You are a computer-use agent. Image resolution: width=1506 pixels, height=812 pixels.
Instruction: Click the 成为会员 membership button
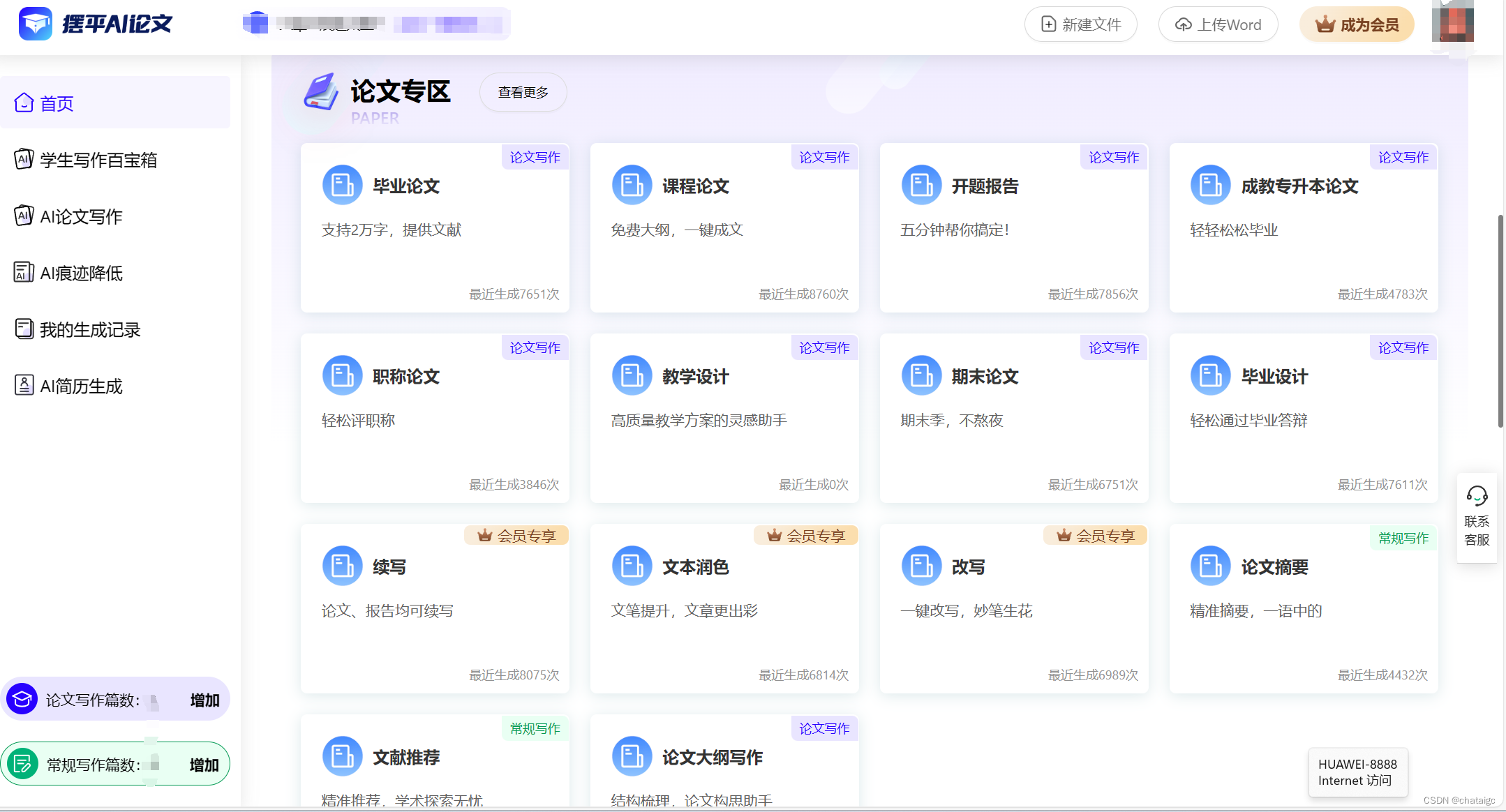1356,24
